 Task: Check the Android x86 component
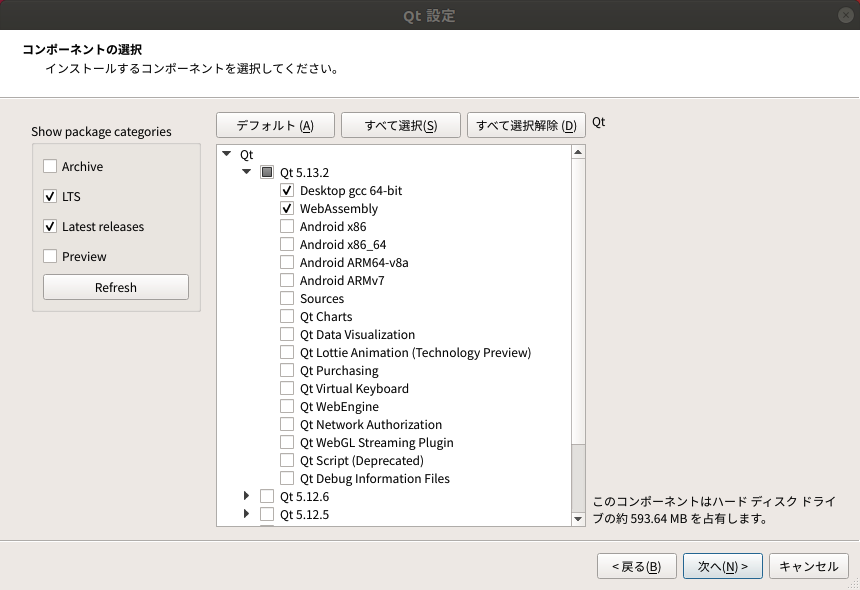click(287, 226)
